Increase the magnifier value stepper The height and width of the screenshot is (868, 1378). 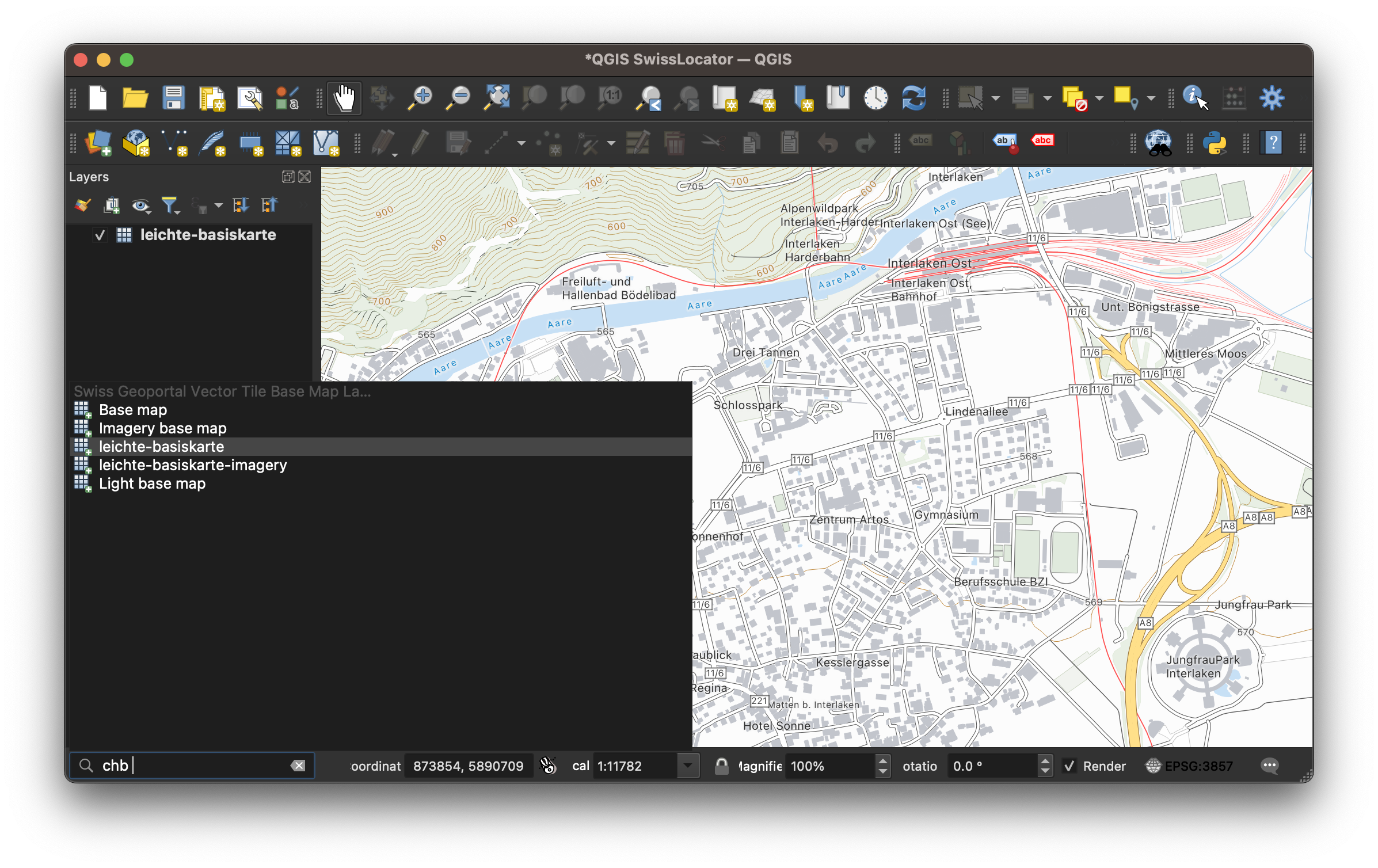(882, 761)
